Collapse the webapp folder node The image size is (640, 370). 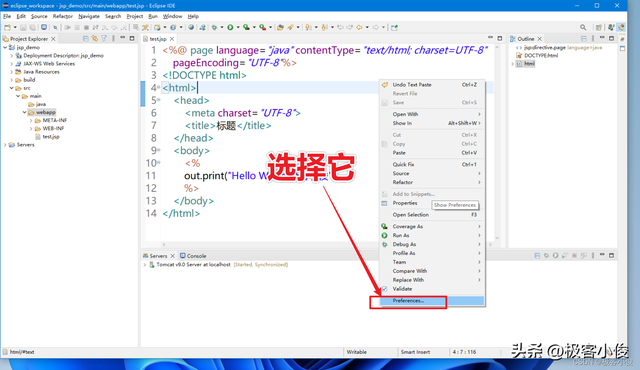pos(24,112)
